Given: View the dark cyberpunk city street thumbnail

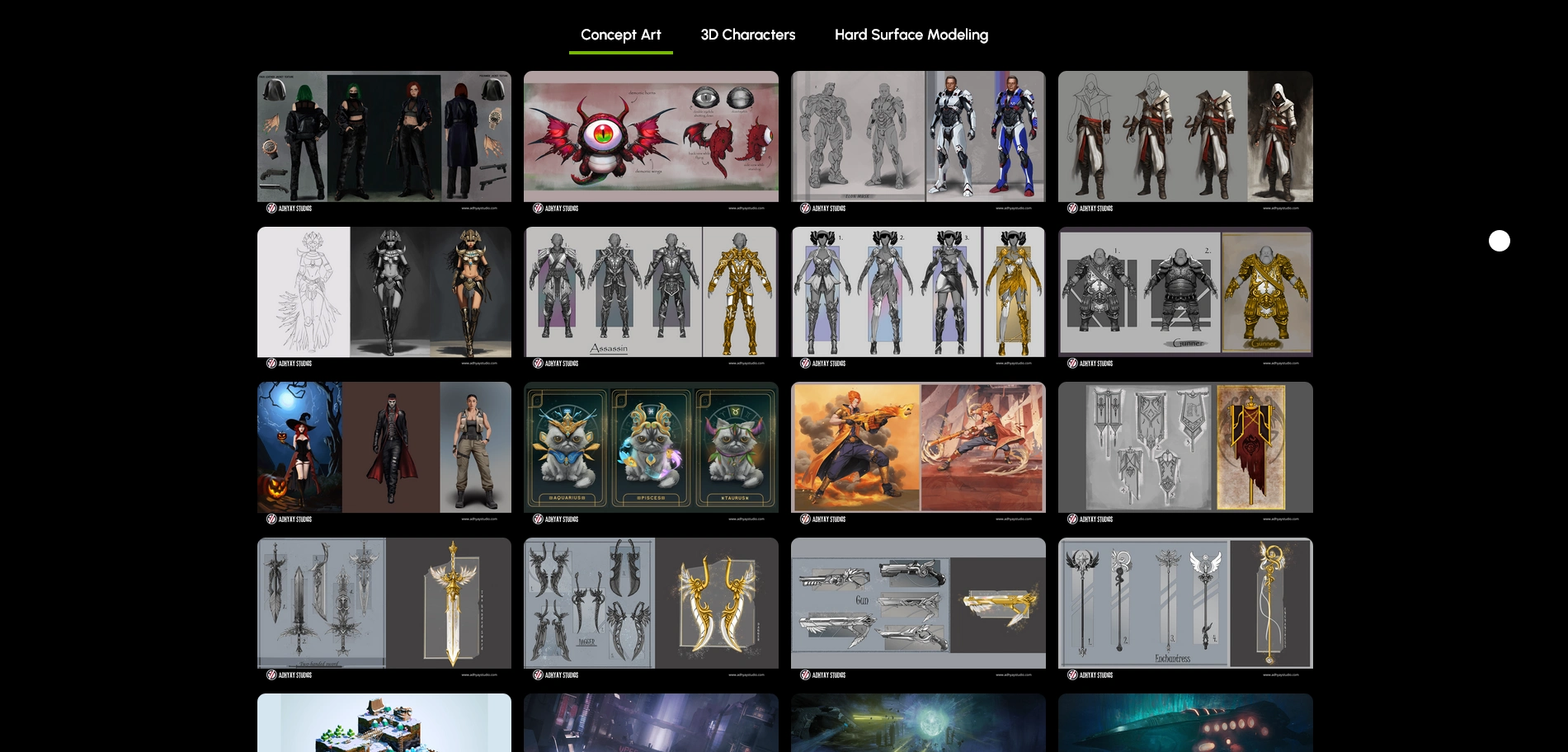Looking at the screenshot, I should click(x=651, y=723).
